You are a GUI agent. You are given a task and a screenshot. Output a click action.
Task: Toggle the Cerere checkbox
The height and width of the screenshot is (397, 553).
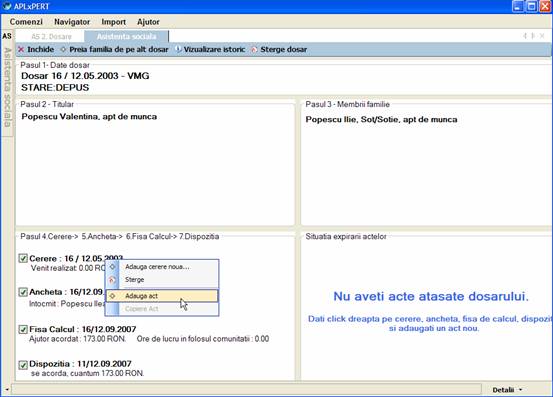click(23, 258)
